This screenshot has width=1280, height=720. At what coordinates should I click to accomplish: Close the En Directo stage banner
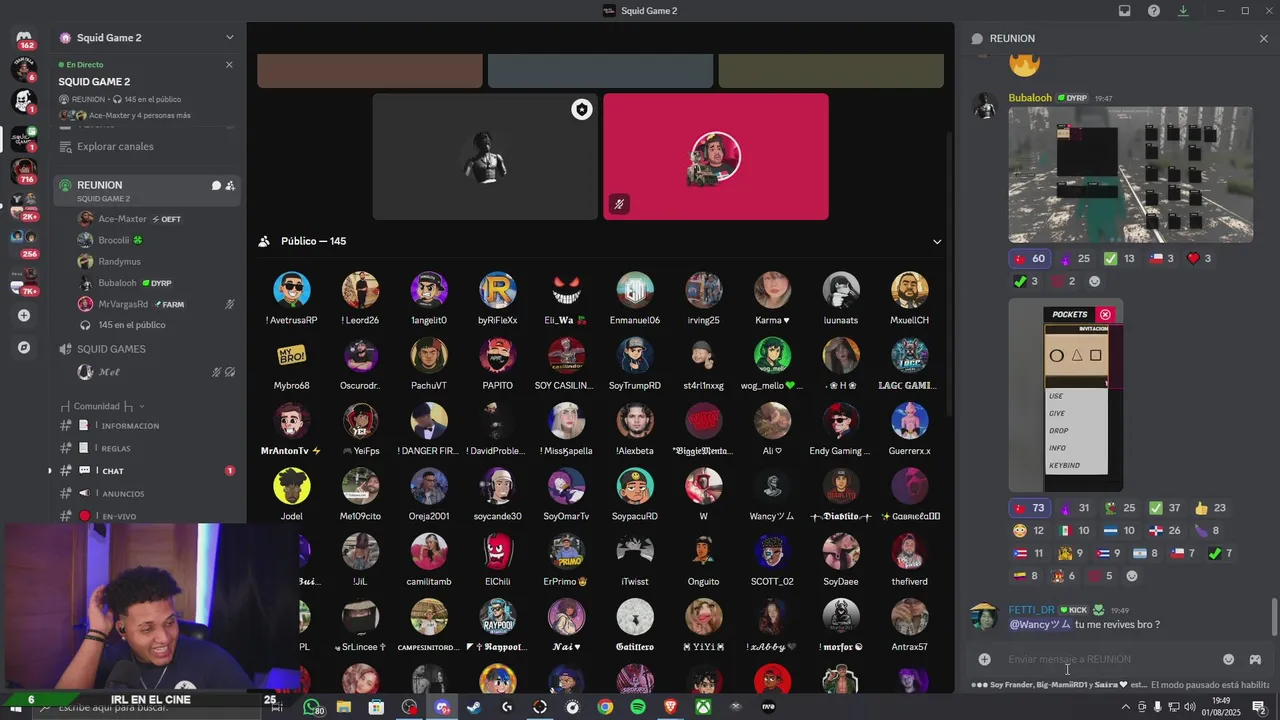pos(229,64)
